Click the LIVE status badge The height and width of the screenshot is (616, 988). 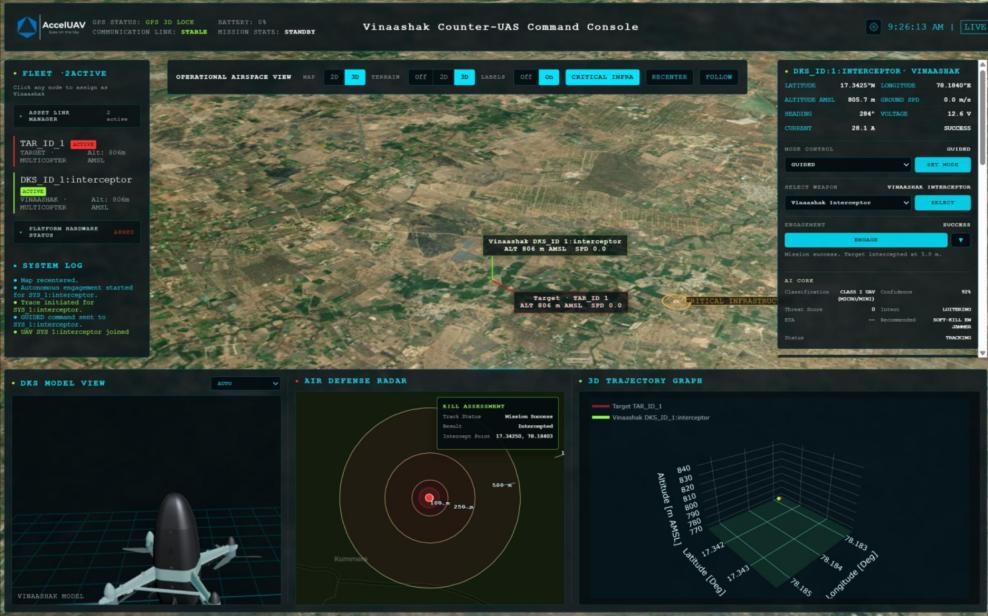point(974,27)
